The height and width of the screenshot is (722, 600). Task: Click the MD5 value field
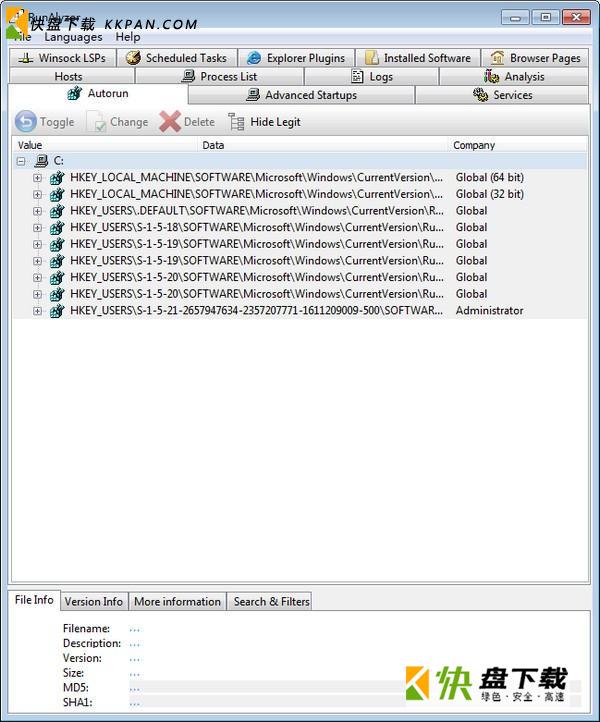pos(355,687)
